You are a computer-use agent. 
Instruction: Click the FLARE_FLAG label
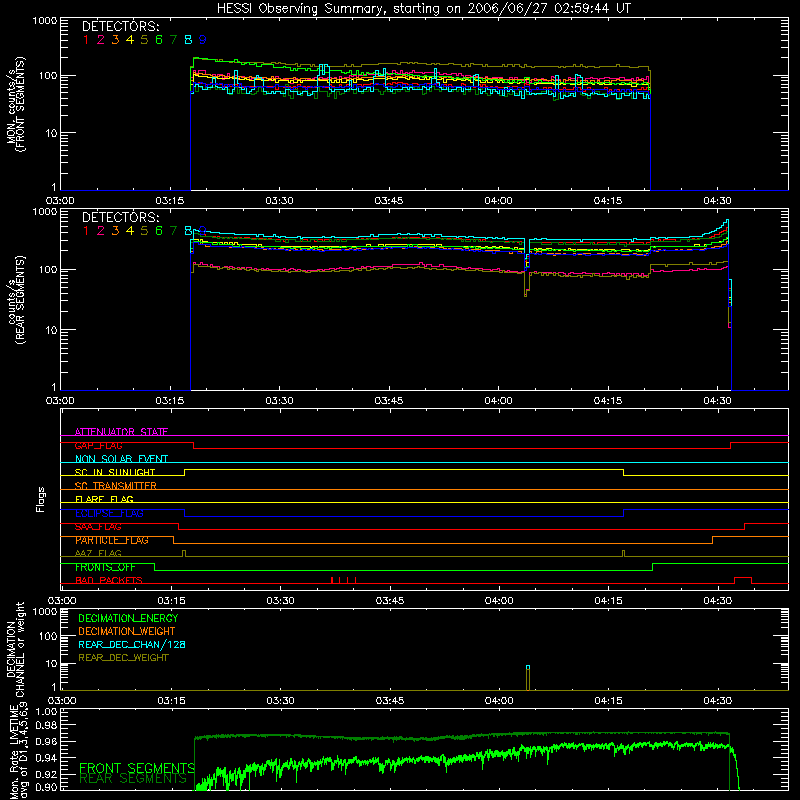104,499
